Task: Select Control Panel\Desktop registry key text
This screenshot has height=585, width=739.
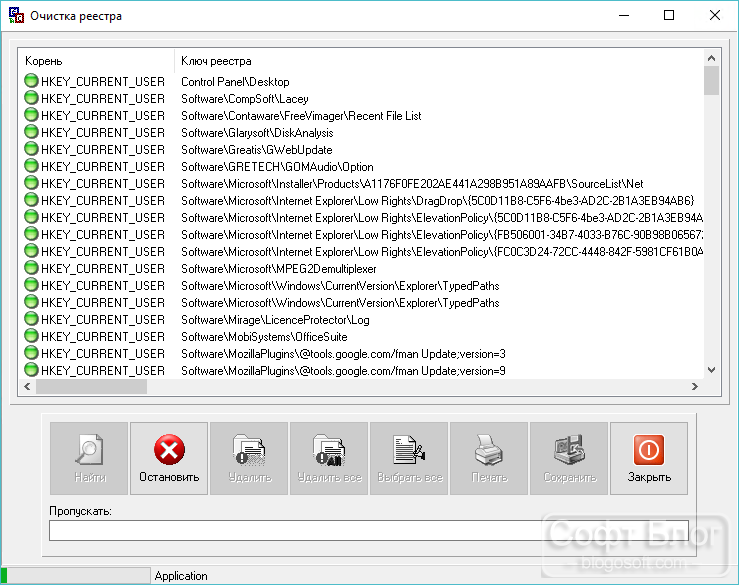Action: click(x=235, y=82)
